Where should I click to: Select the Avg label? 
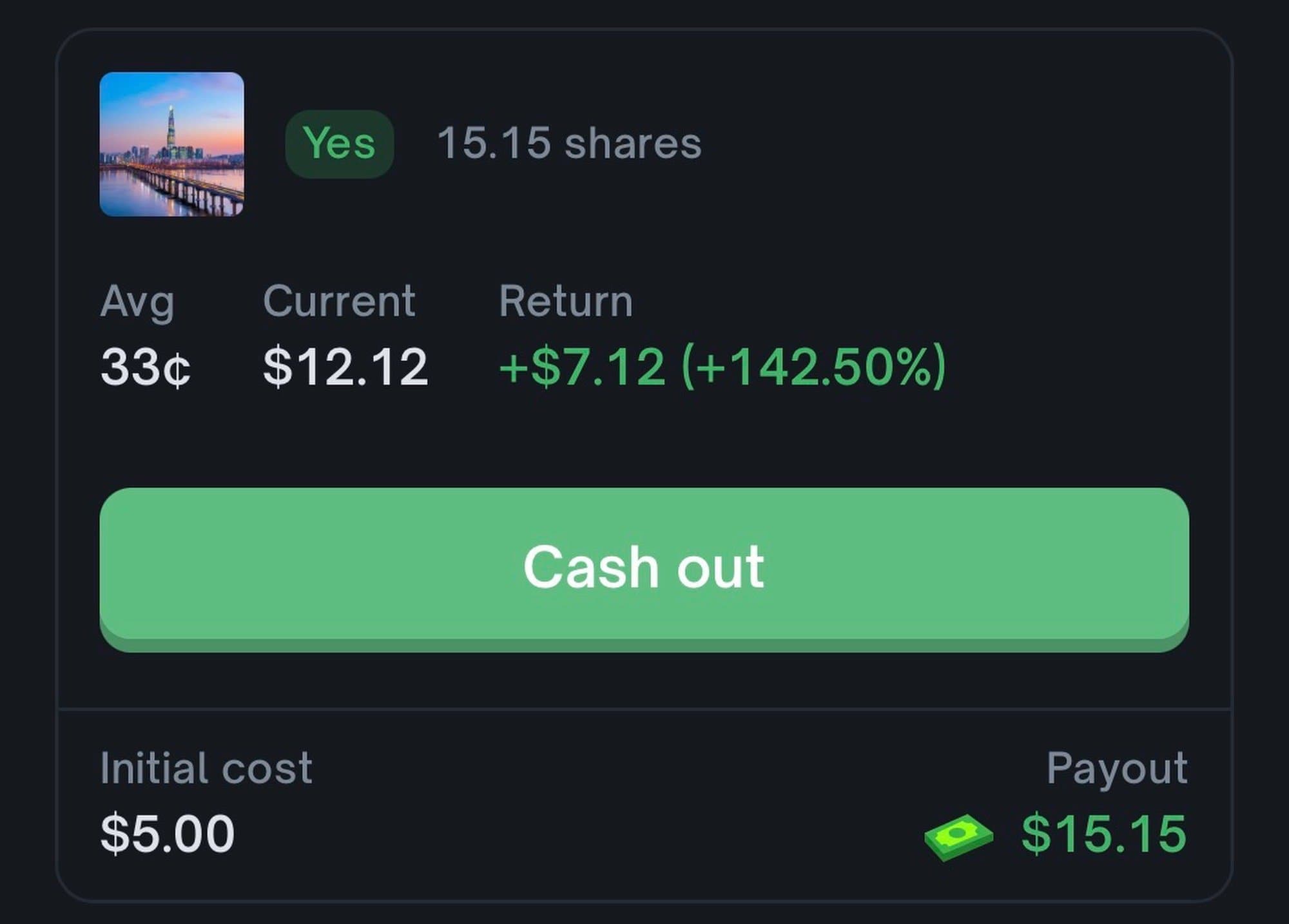137,302
